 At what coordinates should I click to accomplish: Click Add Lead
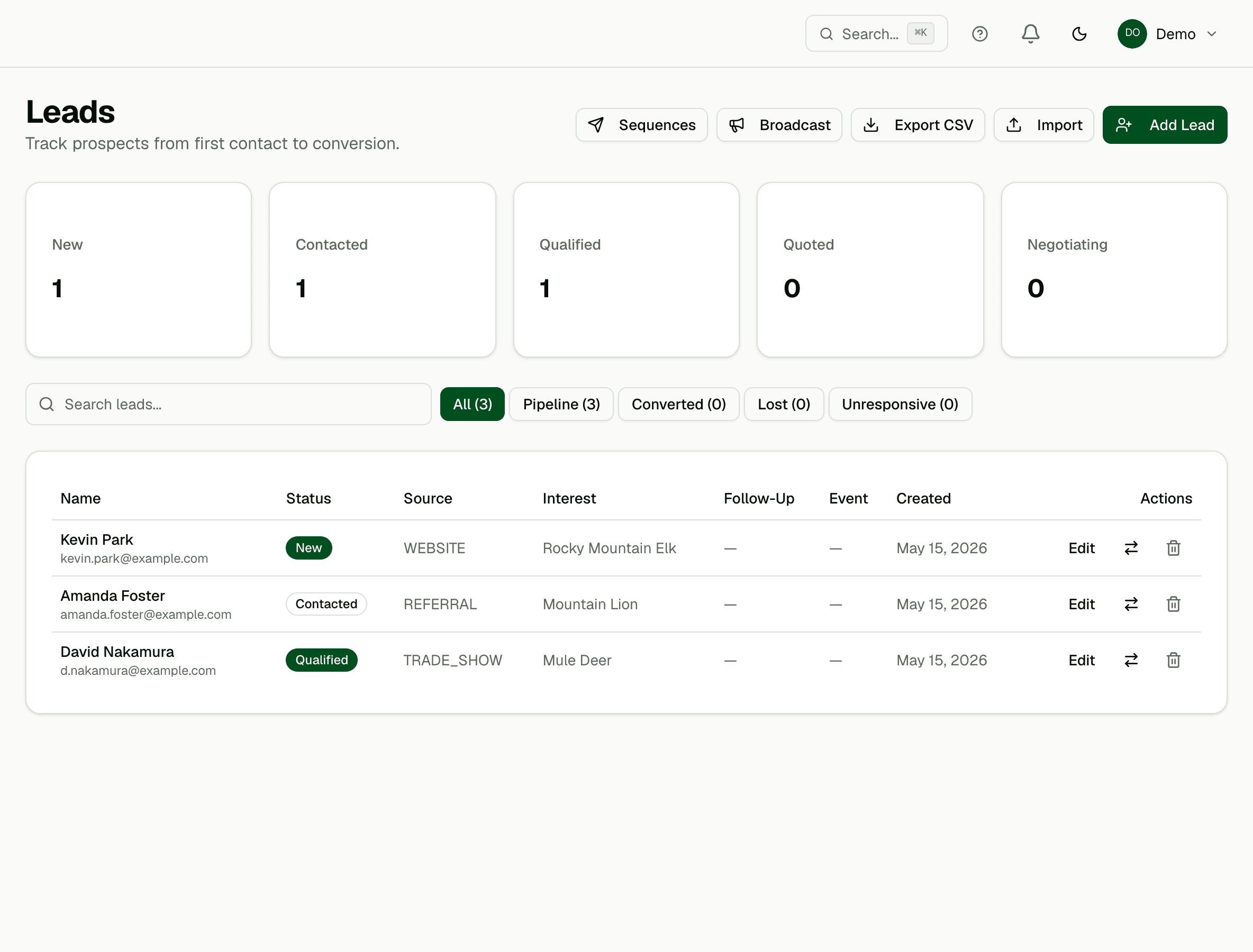tap(1165, 125)
